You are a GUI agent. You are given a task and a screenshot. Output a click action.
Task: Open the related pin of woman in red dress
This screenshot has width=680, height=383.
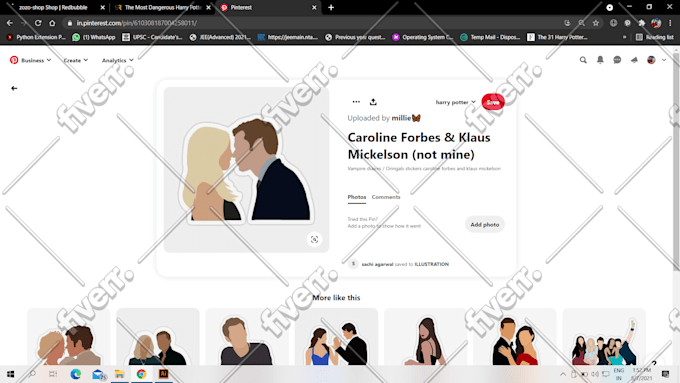pyautogui.click(x=514, y=337)
